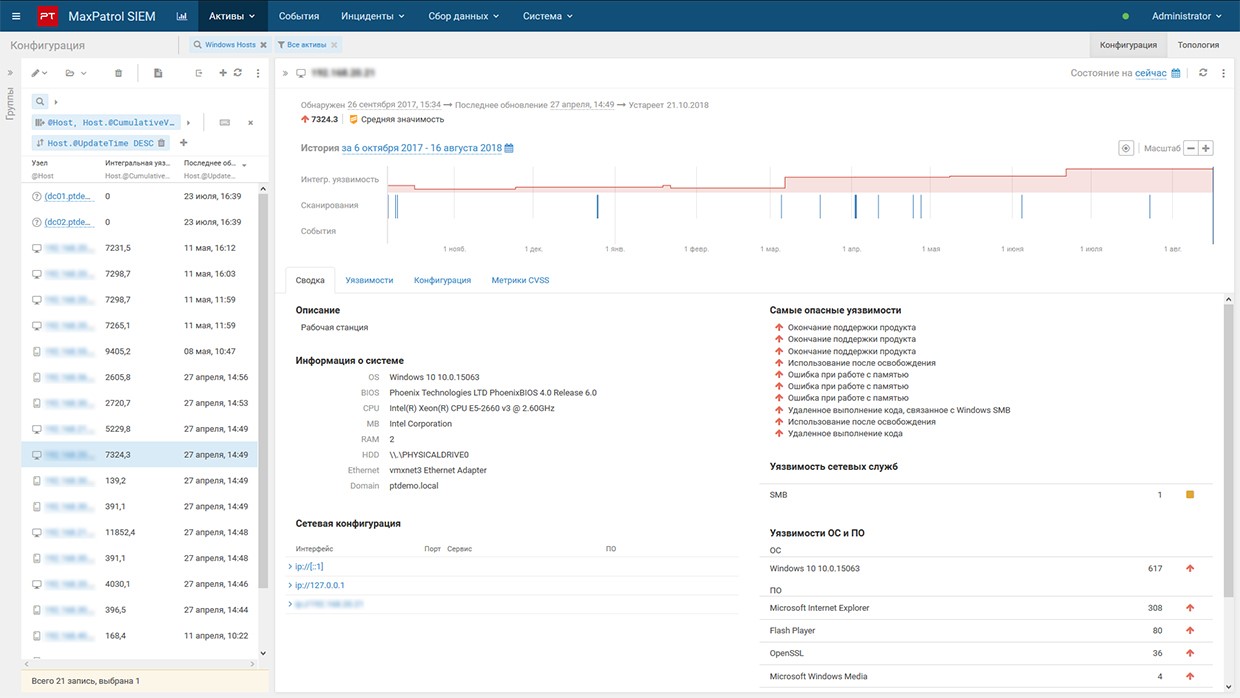
Task: Click the document report icon
Action: point(158,73)
